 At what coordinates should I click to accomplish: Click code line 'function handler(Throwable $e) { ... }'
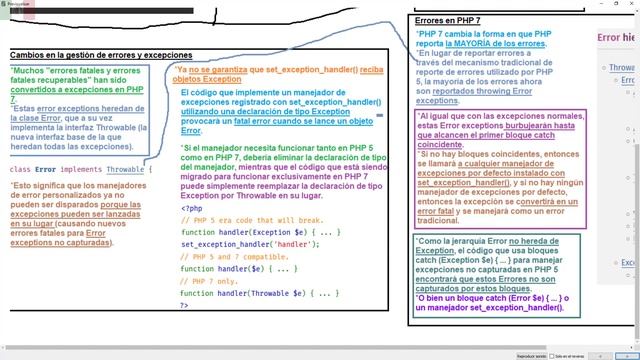point(260,293)
